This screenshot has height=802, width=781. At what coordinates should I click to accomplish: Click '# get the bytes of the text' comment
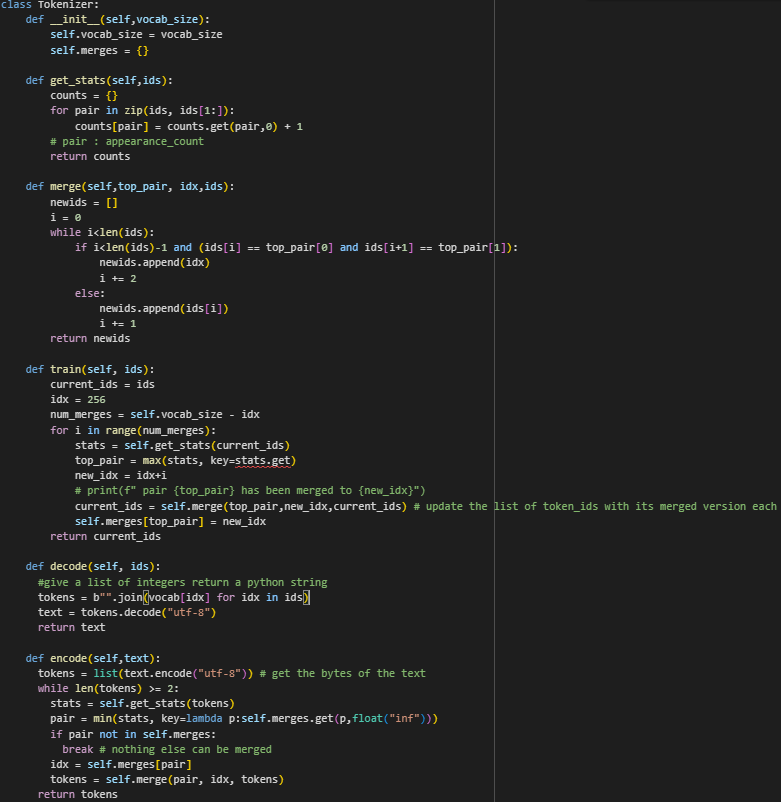pyautogui.click(x=343, y=674)
